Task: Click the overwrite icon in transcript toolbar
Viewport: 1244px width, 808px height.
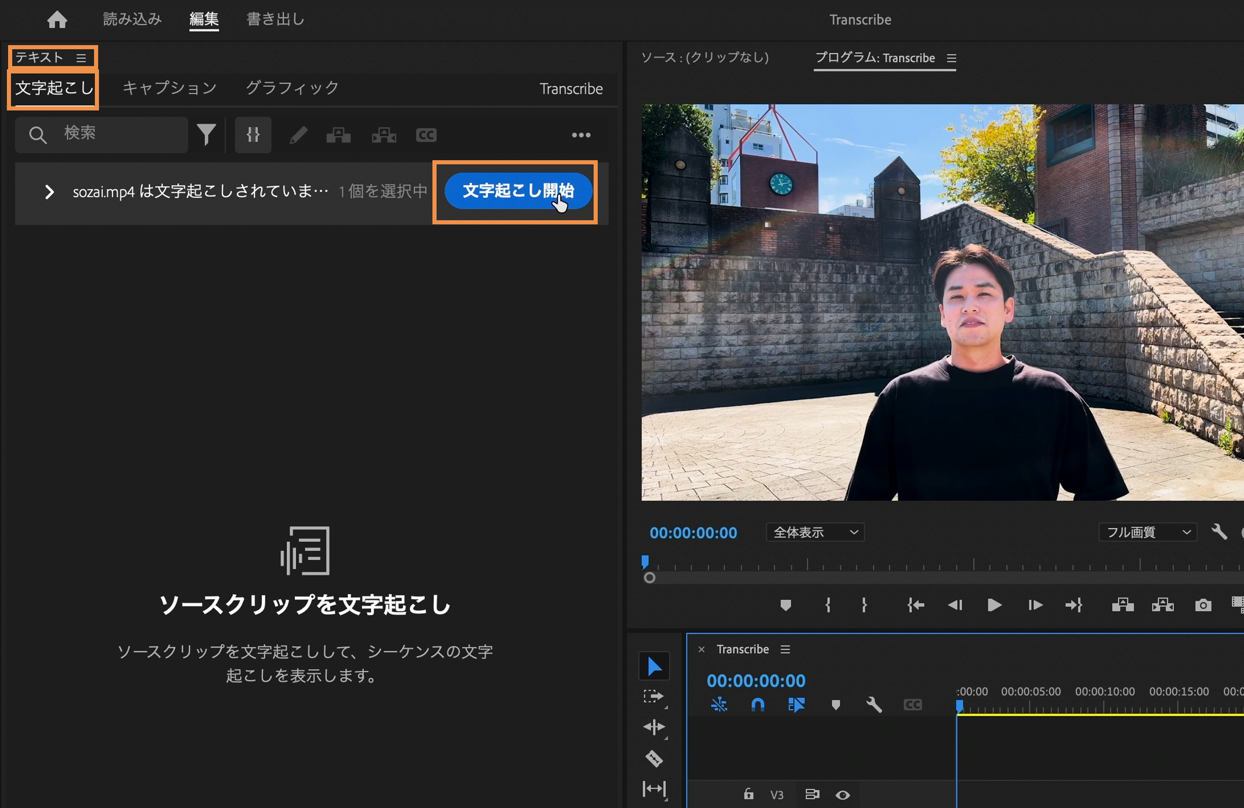Action: pyautogui.click(x=384, y=135)
